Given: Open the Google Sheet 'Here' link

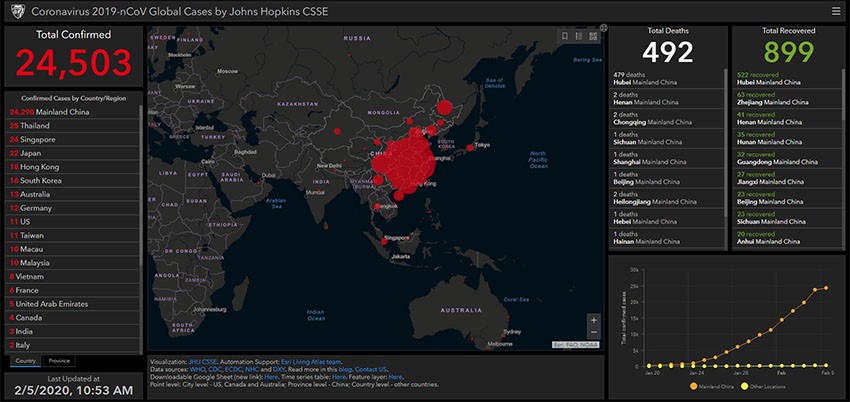Looking at the screenshot, I should click(271, 377).
